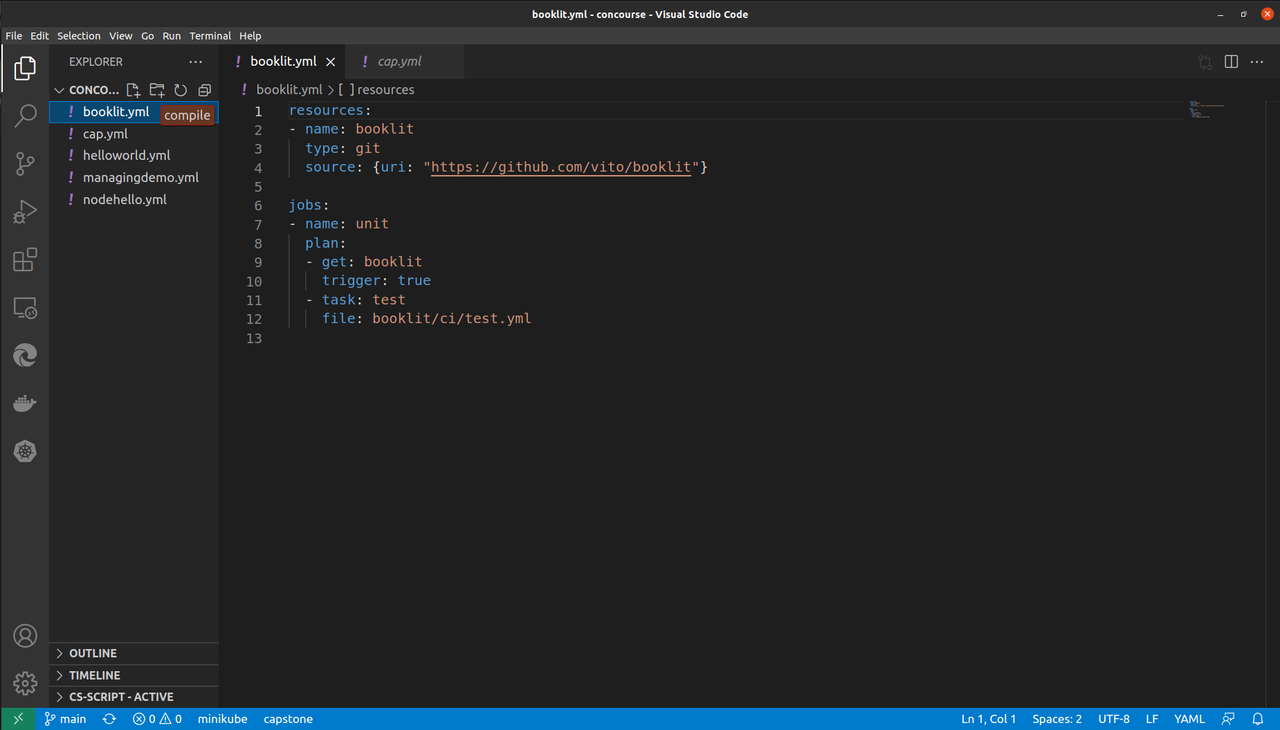Open Explorer more actions ellipsis
The image size is (1280, 730).
point(196,62)
